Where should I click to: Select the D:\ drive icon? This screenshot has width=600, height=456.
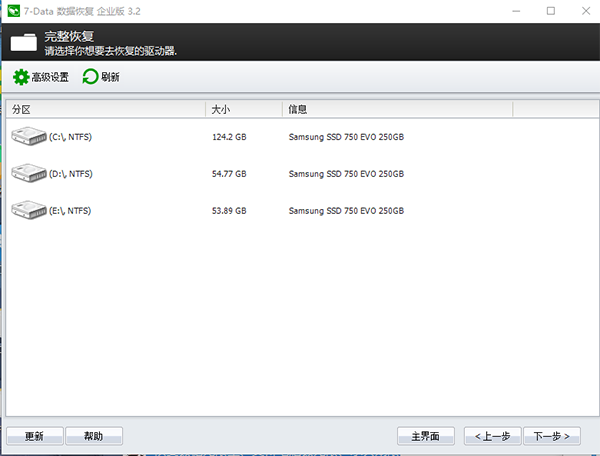[x=29, y=173]
